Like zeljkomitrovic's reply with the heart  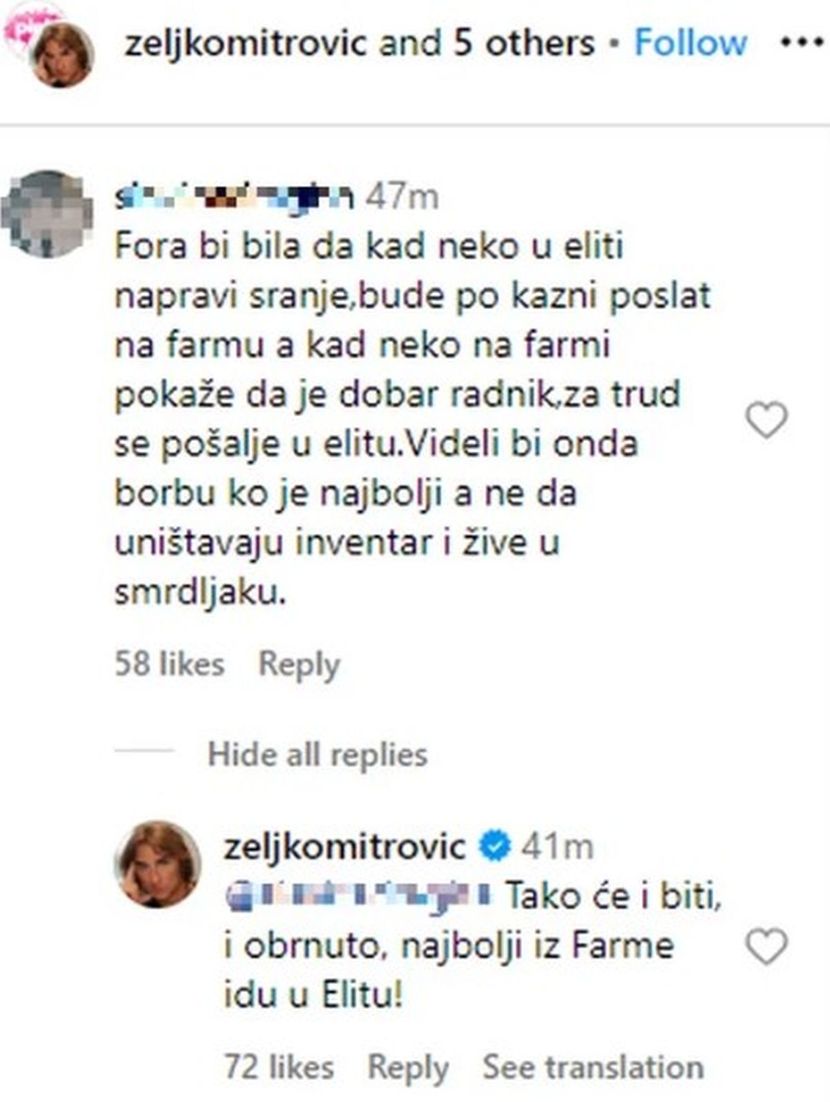coord(767,946)
